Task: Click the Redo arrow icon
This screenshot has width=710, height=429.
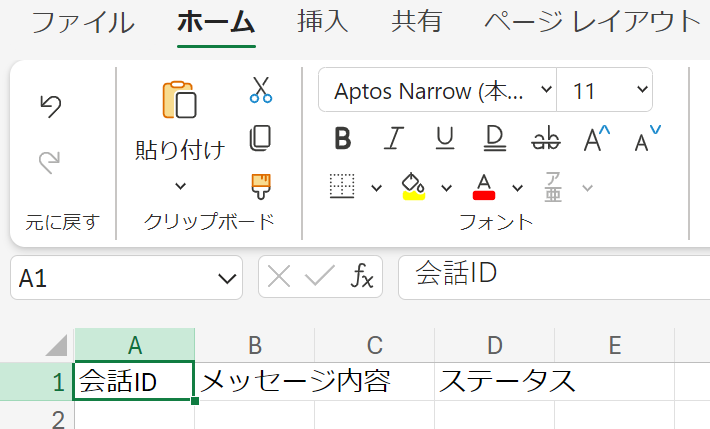Action: point(50,160)
